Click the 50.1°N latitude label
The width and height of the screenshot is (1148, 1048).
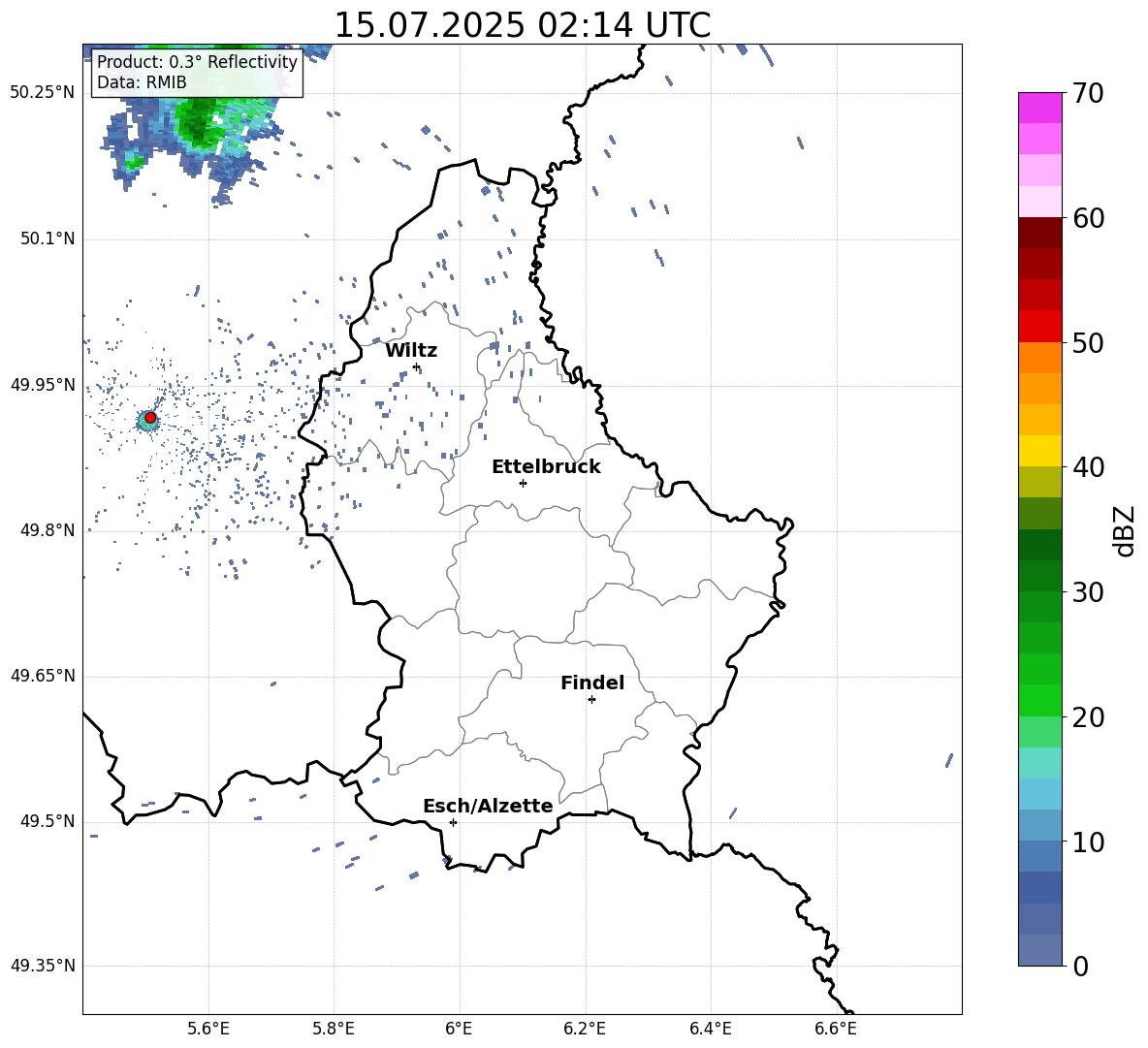48,239
